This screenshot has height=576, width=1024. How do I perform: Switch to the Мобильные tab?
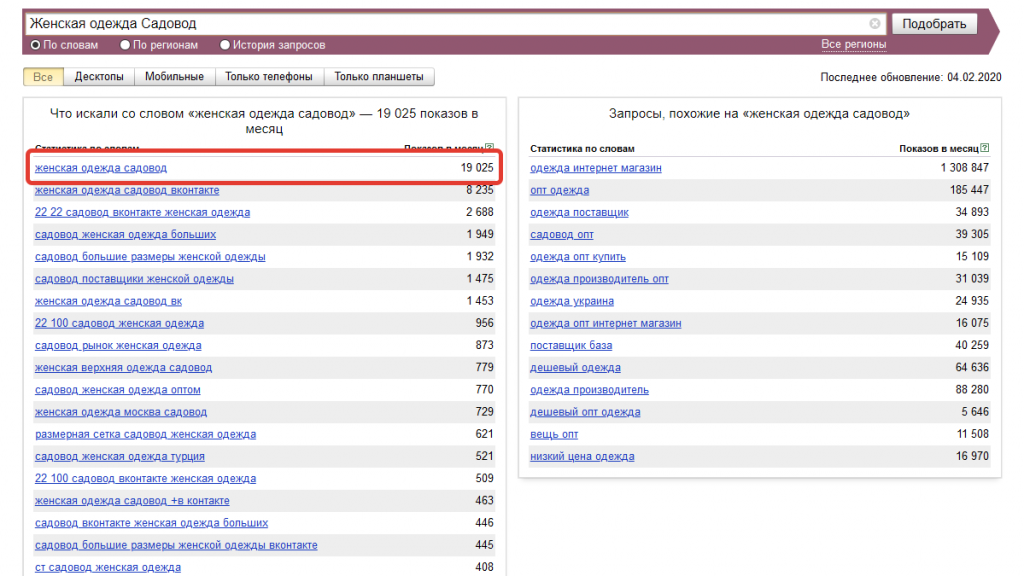[x=174, y=77]
